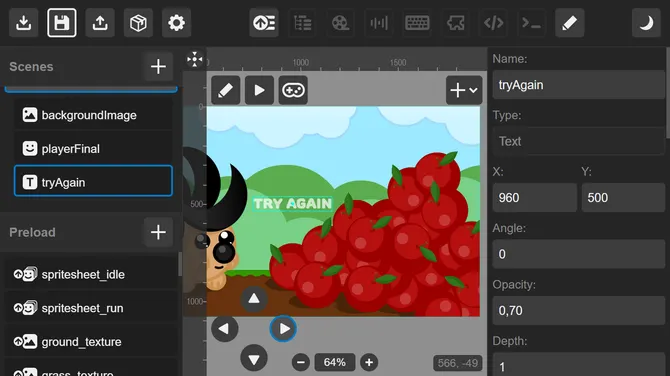
Task: Open the package cube icon
Action: (138, 23)
